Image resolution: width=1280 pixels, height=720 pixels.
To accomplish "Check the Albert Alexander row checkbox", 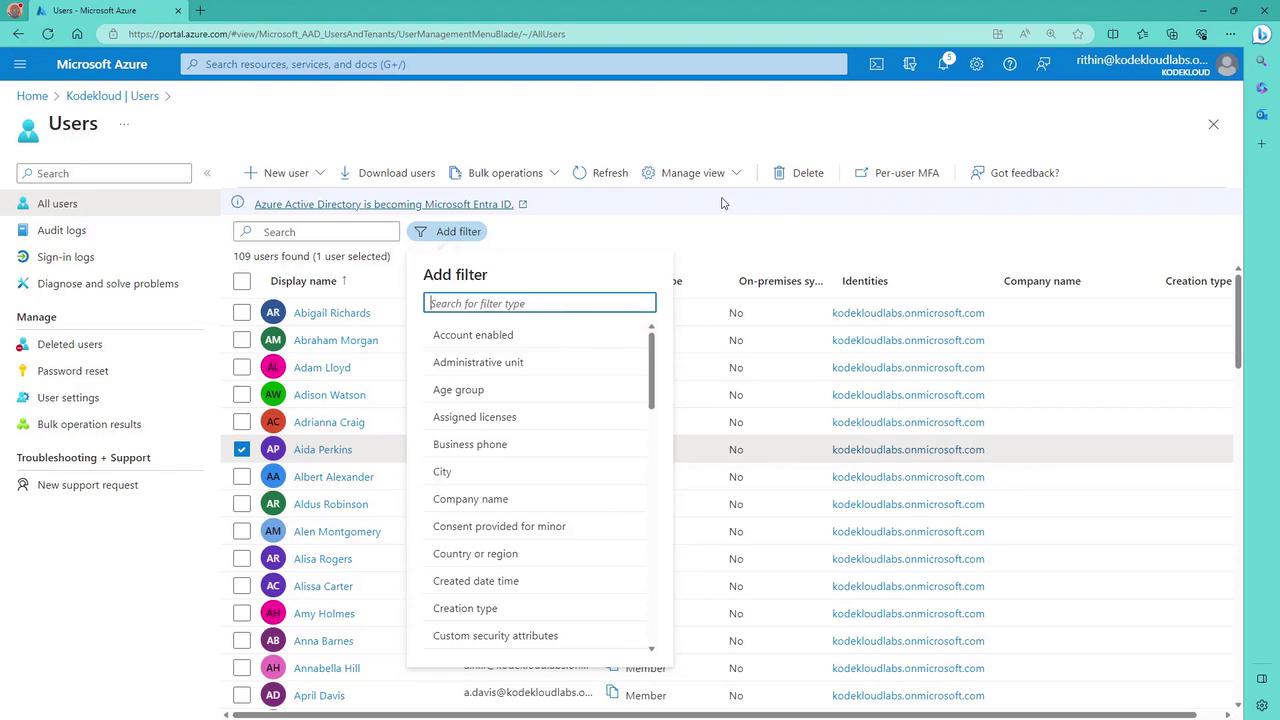I will pos(242,477).
